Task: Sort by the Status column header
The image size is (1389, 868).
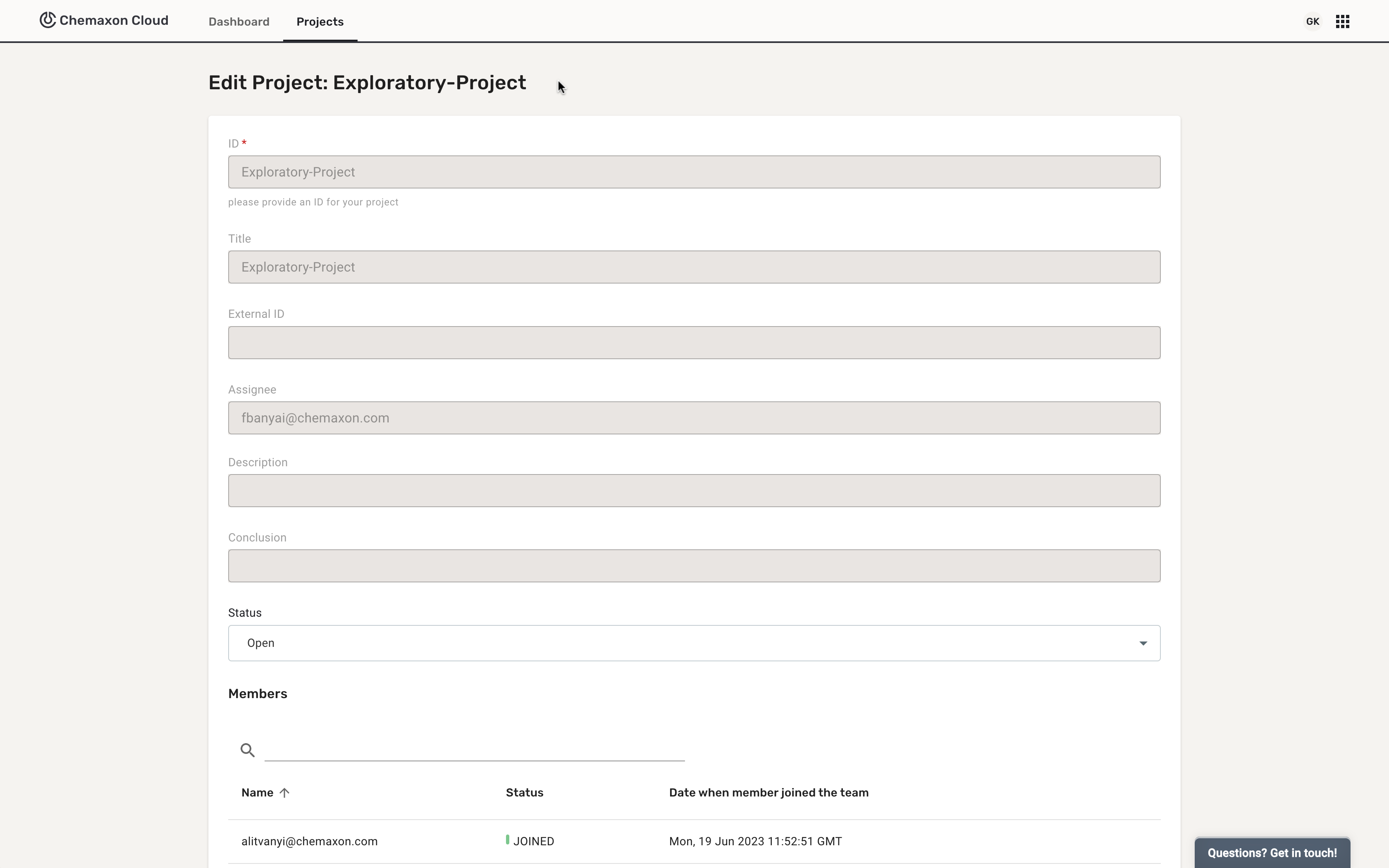Action: click(x=524, y=793)
